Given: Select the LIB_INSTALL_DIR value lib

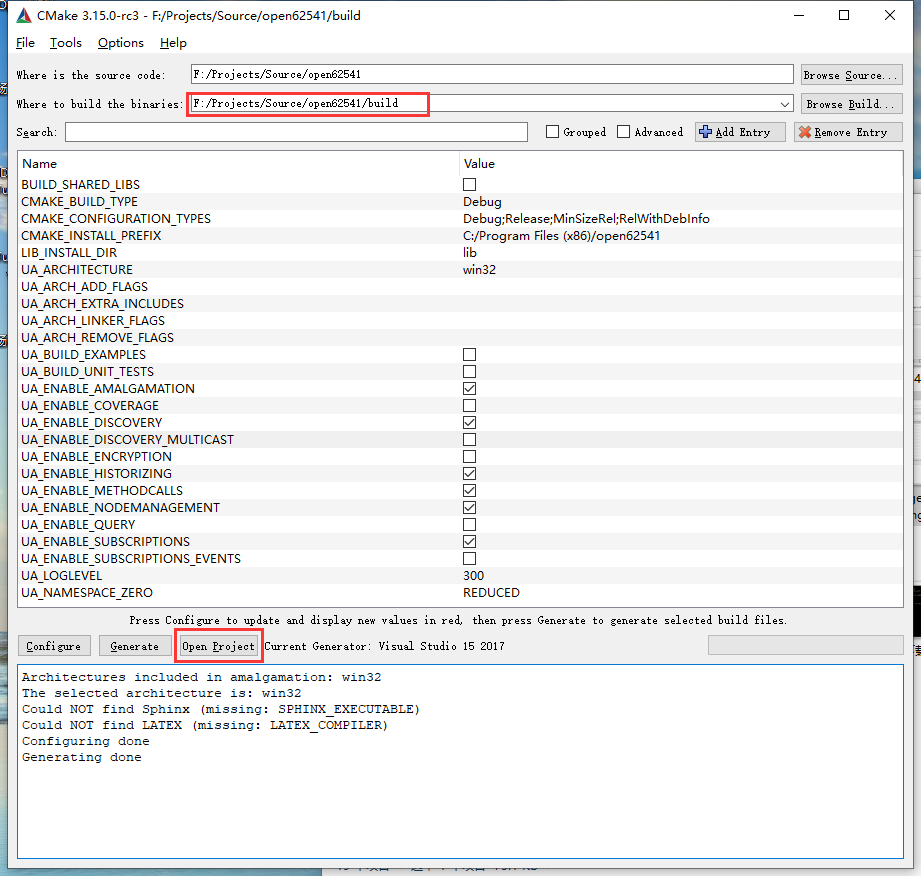Looking at the screenshot, I should pos(470,253).
